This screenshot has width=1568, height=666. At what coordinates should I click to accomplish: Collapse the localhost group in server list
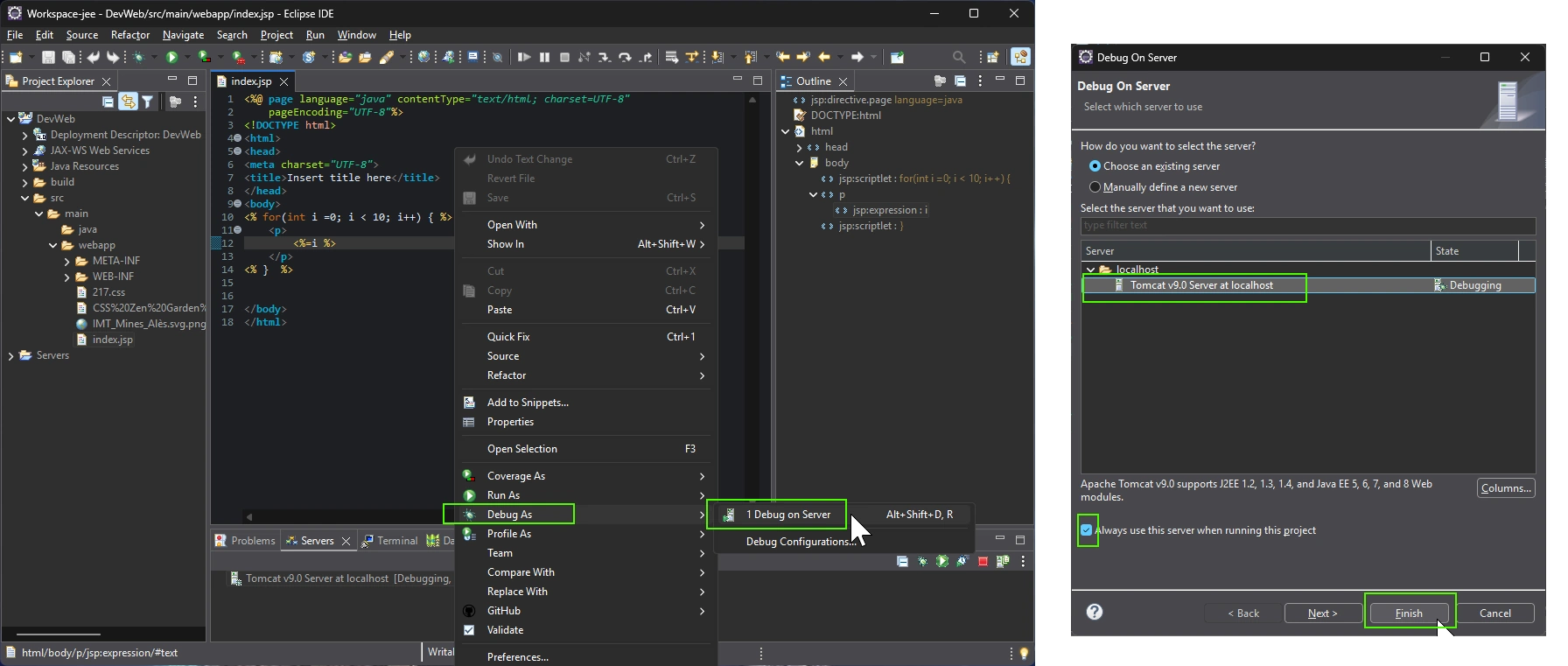pyautogui.click(x=1090, y=270)
